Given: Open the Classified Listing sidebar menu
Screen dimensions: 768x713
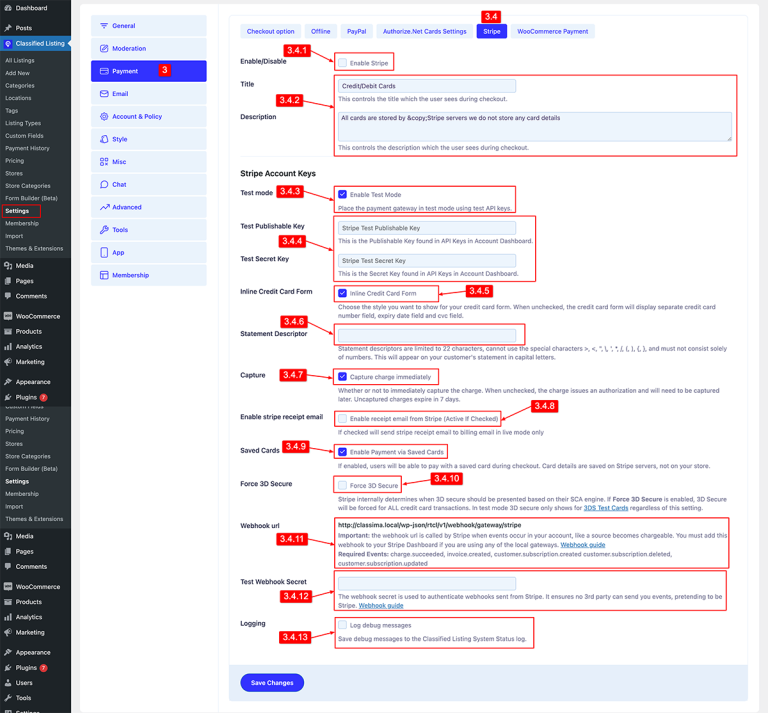Looking at the screenshot, I should coord(35,44).
